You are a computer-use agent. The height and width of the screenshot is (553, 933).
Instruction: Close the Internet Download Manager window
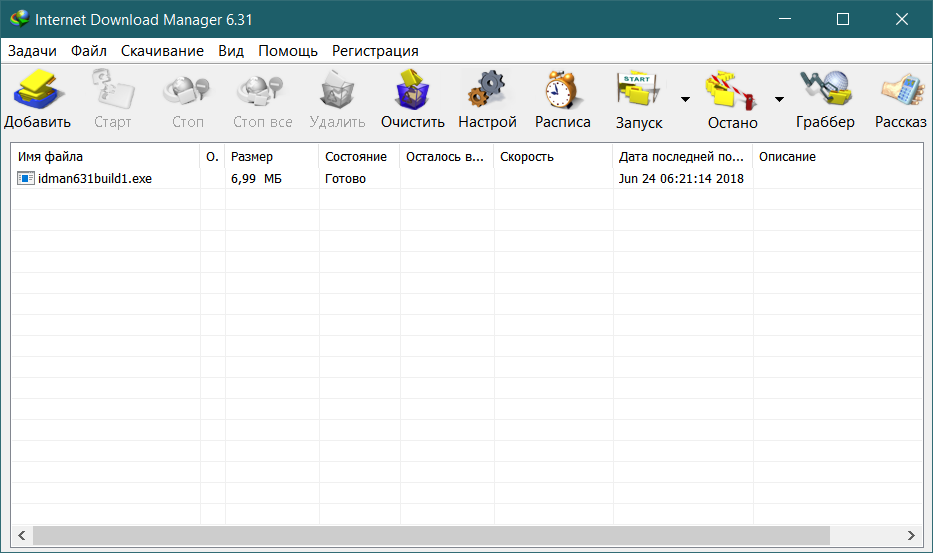(x=901, y=19)
